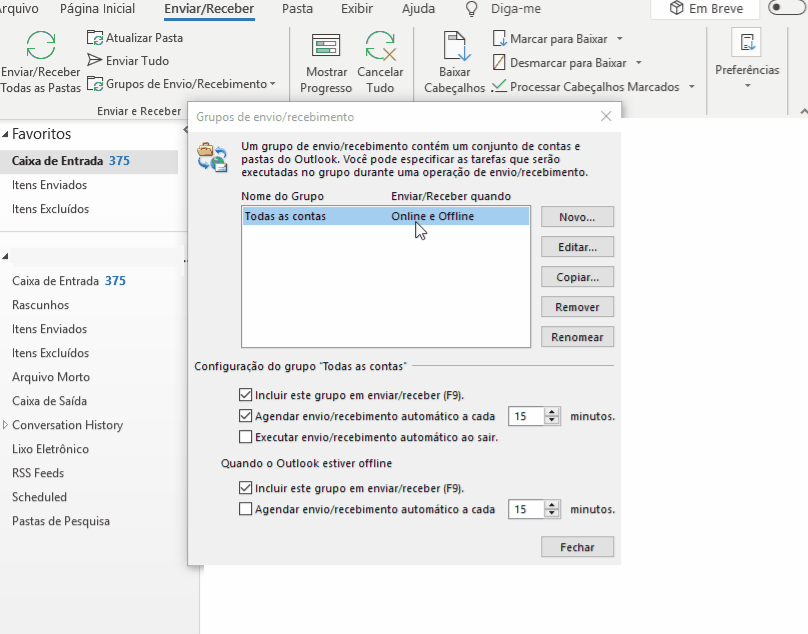Screen dimensions: 808x634
Task: Open the Lixo Eletrônico folder
Action: [50, 448]
